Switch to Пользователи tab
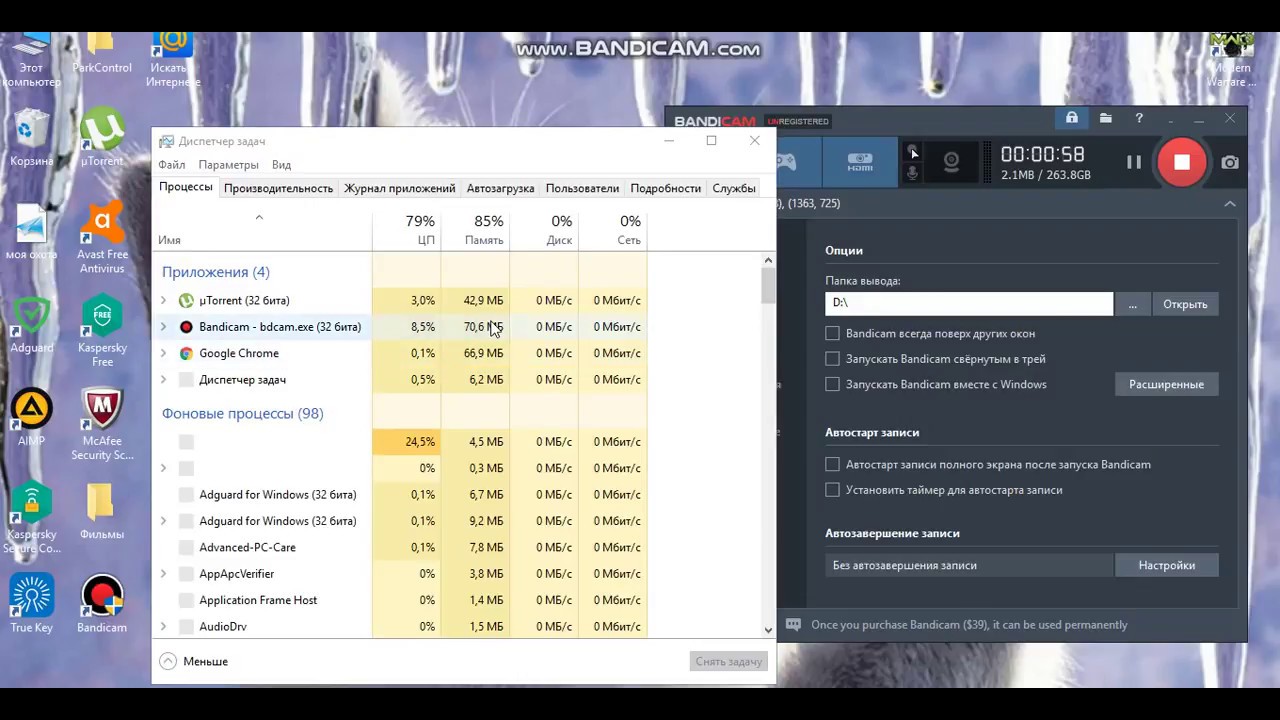The width and height of the screenshot is (1280, 720). [x=582, y=188]
